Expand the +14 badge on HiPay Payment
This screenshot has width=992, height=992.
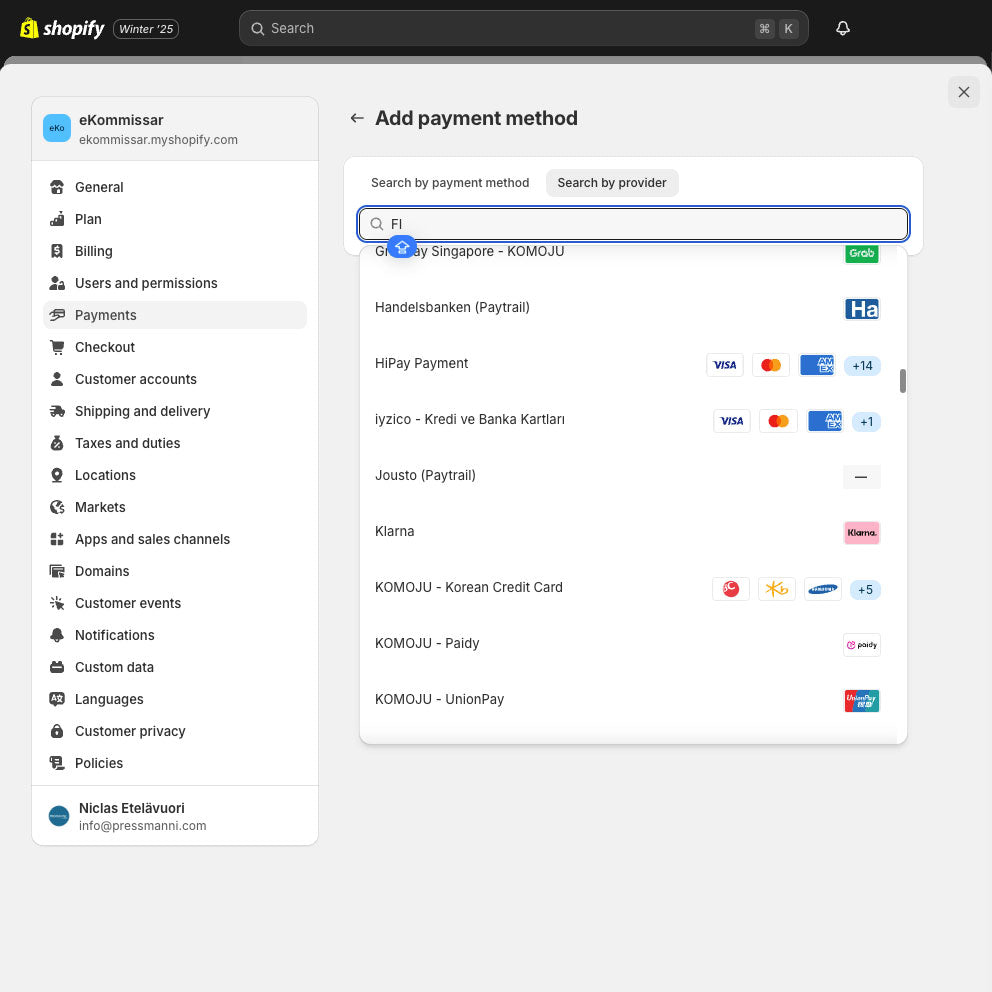(x=862, y=365)
